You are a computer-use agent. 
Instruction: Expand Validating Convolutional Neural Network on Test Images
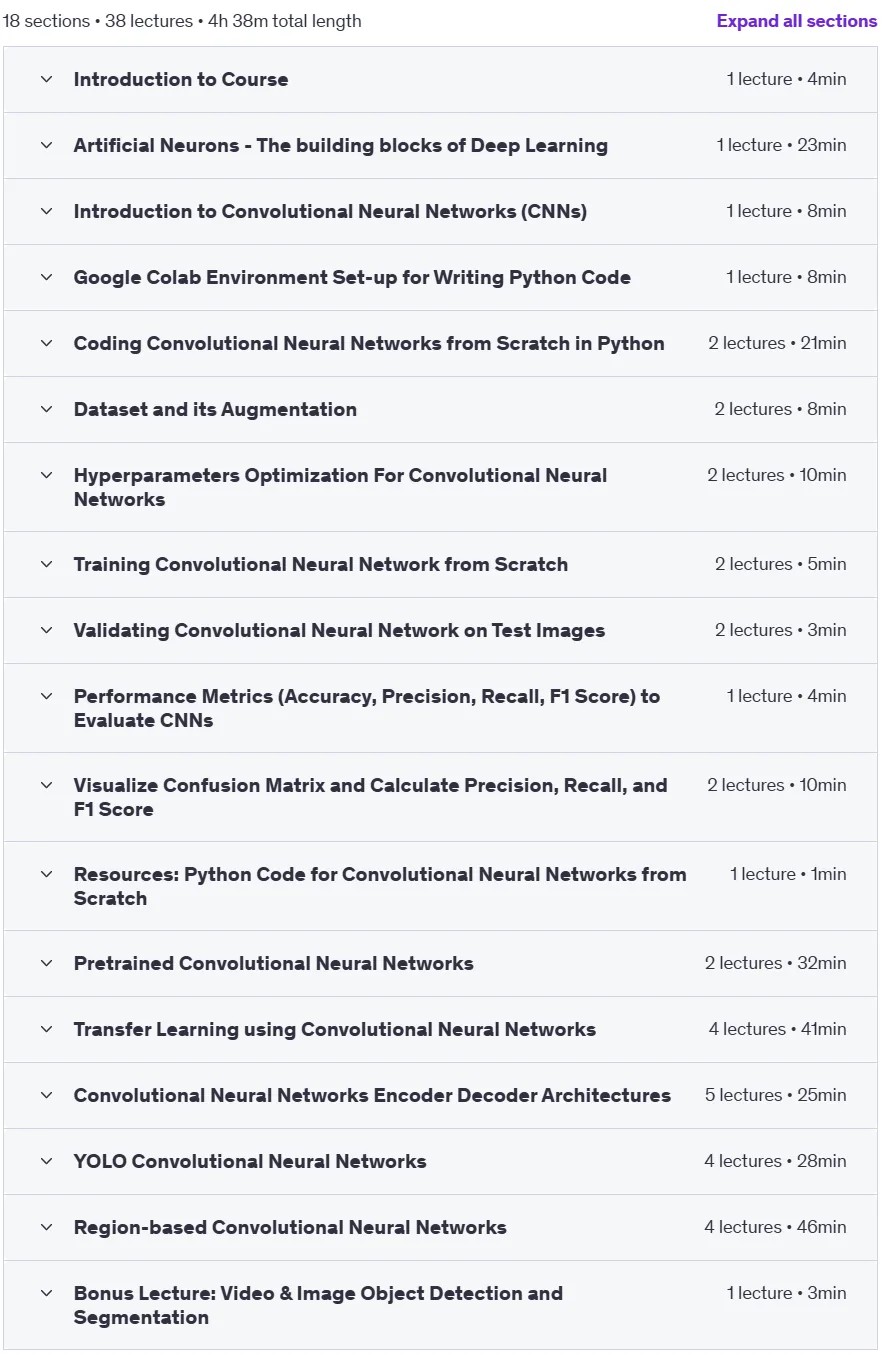[339, 630]
